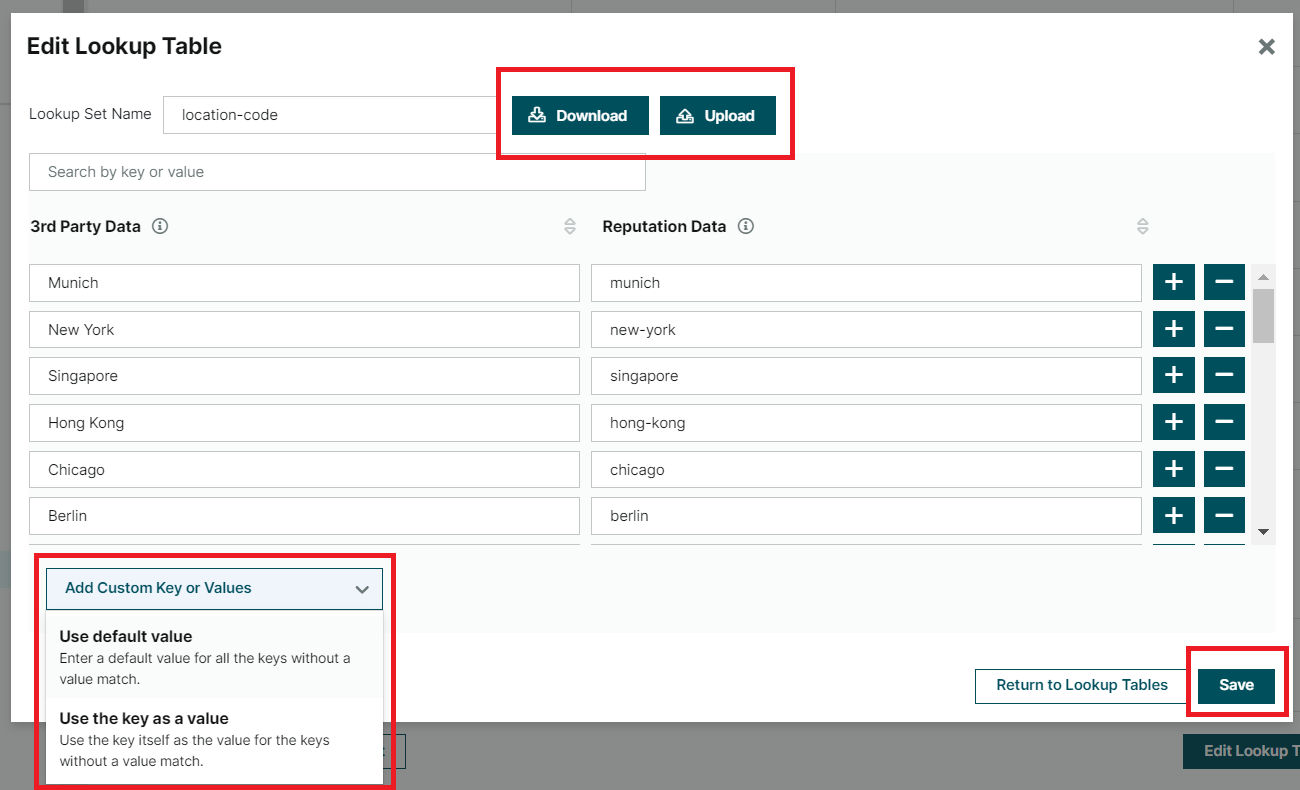Close the Edit Lookup Table dialog
Image resolution: width=1300 pixels, height=790 pixels.
pos(1266,47)
